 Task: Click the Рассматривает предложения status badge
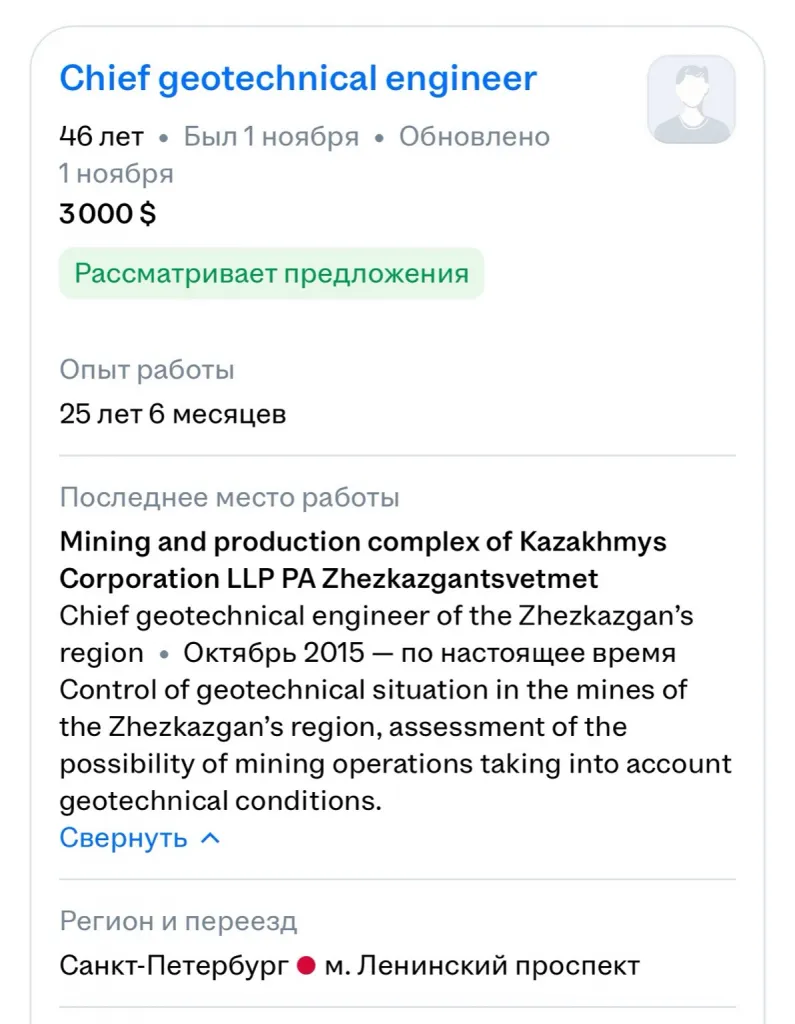(x=271, y=274)
